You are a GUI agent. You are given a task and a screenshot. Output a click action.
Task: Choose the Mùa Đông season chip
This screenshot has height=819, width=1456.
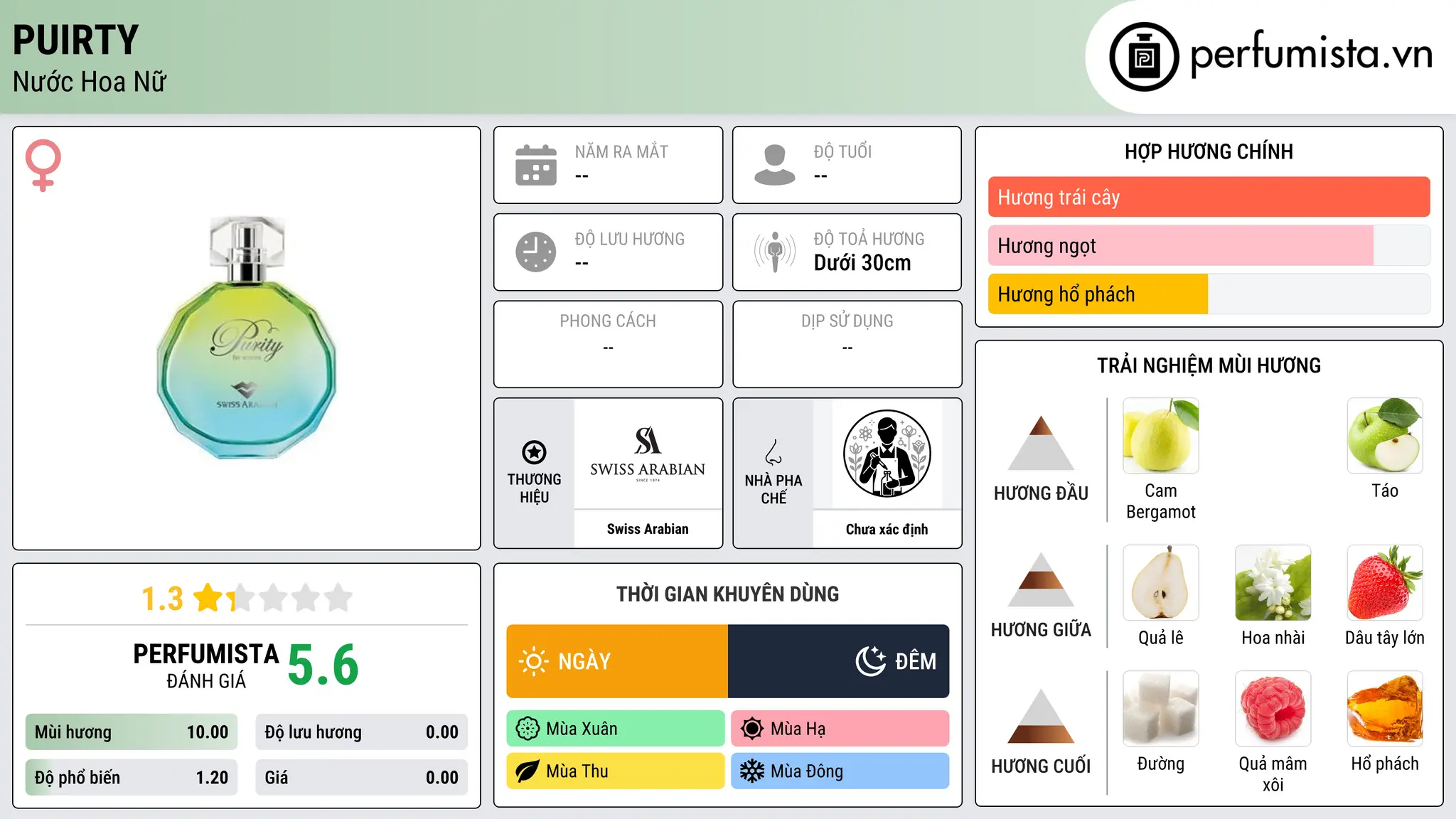point(840,771)
